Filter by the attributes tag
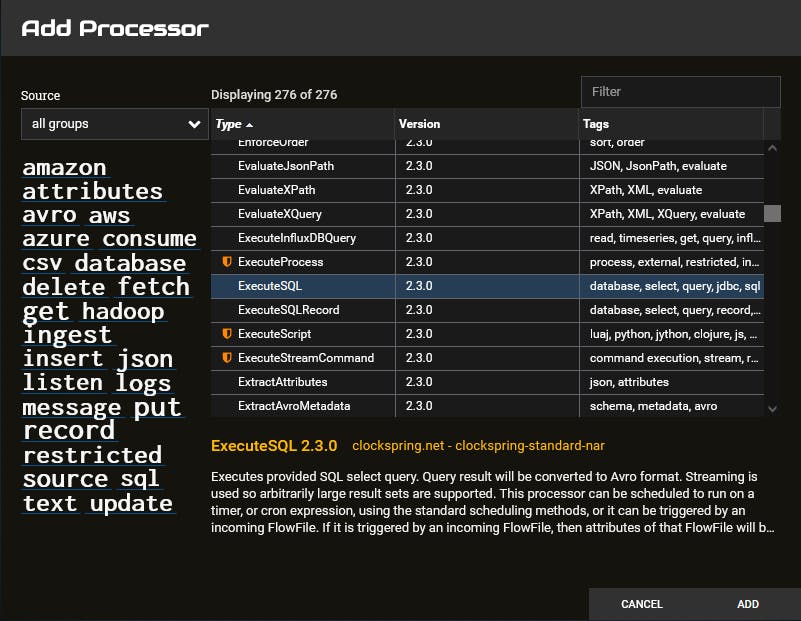The image size is (801, 621). (x=92, y=192)
